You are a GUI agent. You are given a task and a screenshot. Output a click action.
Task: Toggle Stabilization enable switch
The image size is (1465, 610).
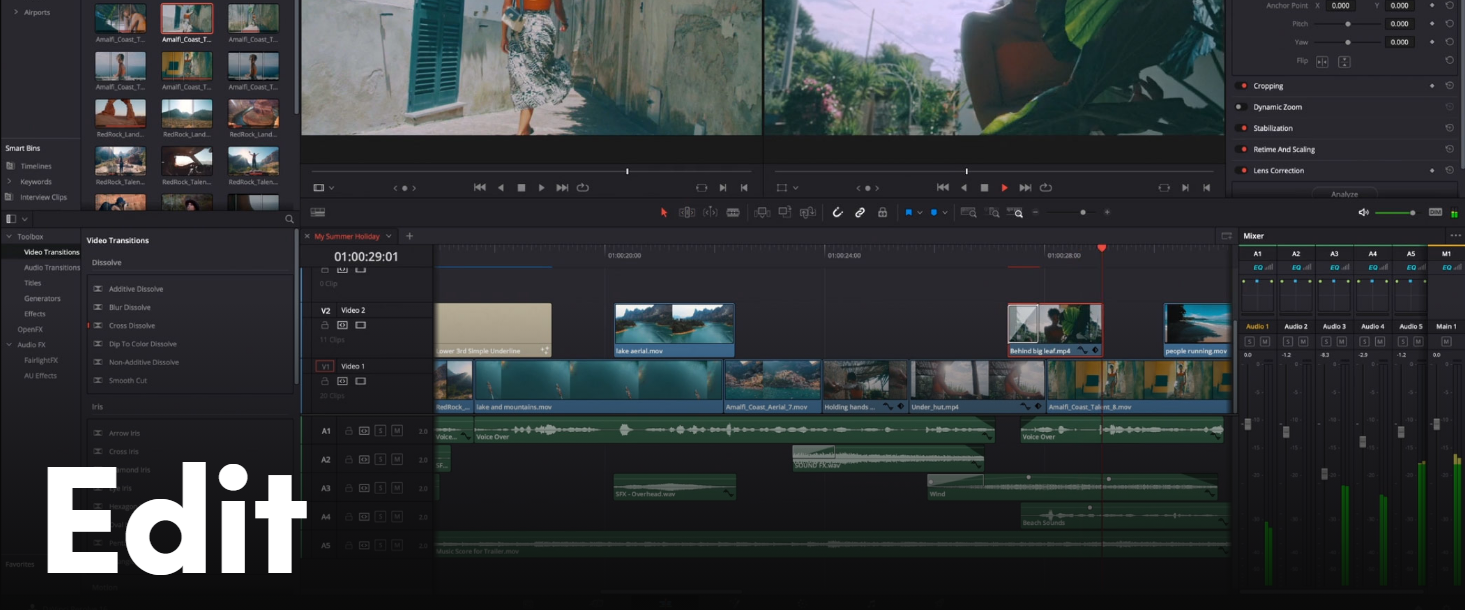pos(1241,128)
